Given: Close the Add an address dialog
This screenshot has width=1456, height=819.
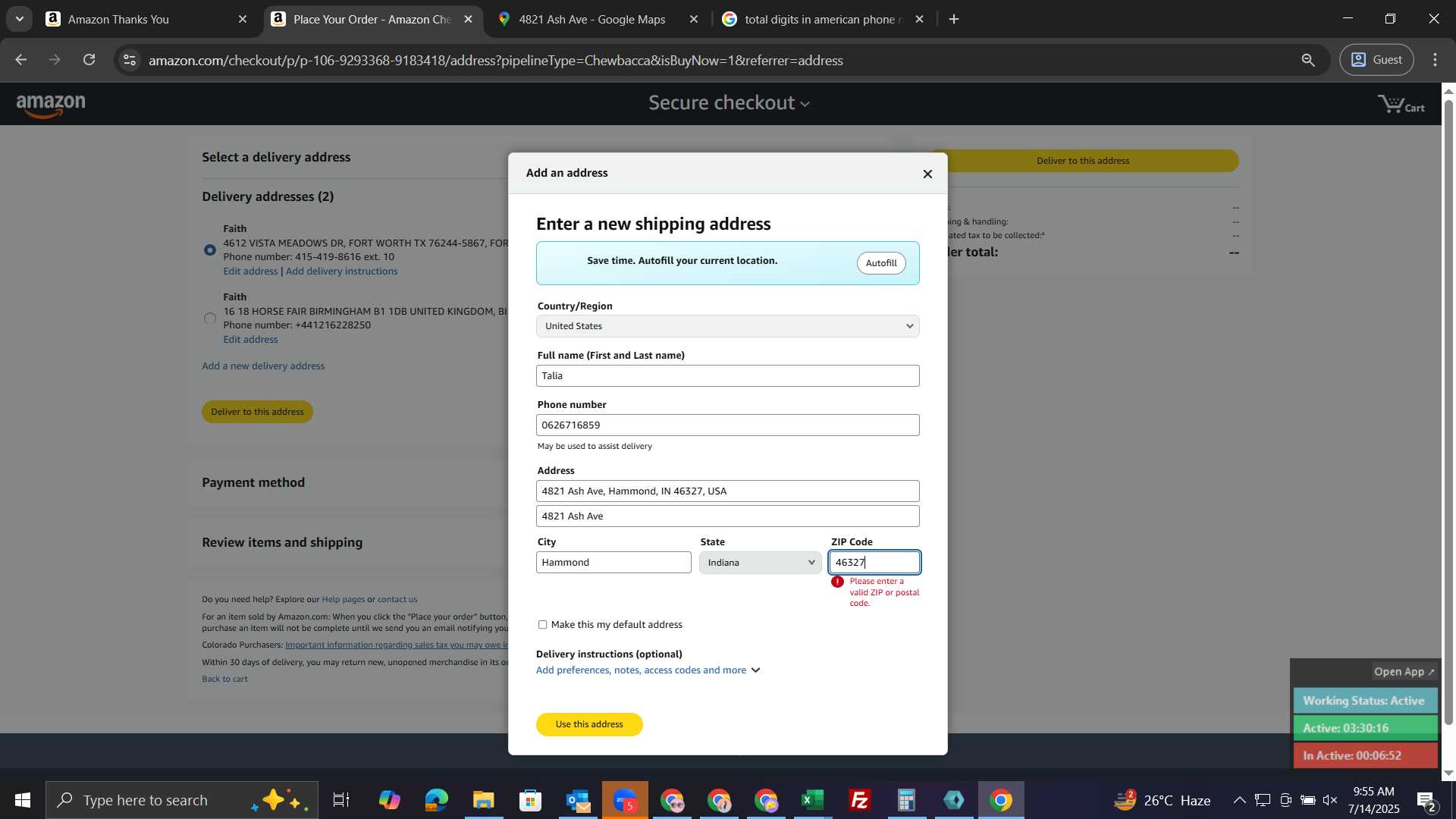Looking at the screenshot, I should point(927,174).
